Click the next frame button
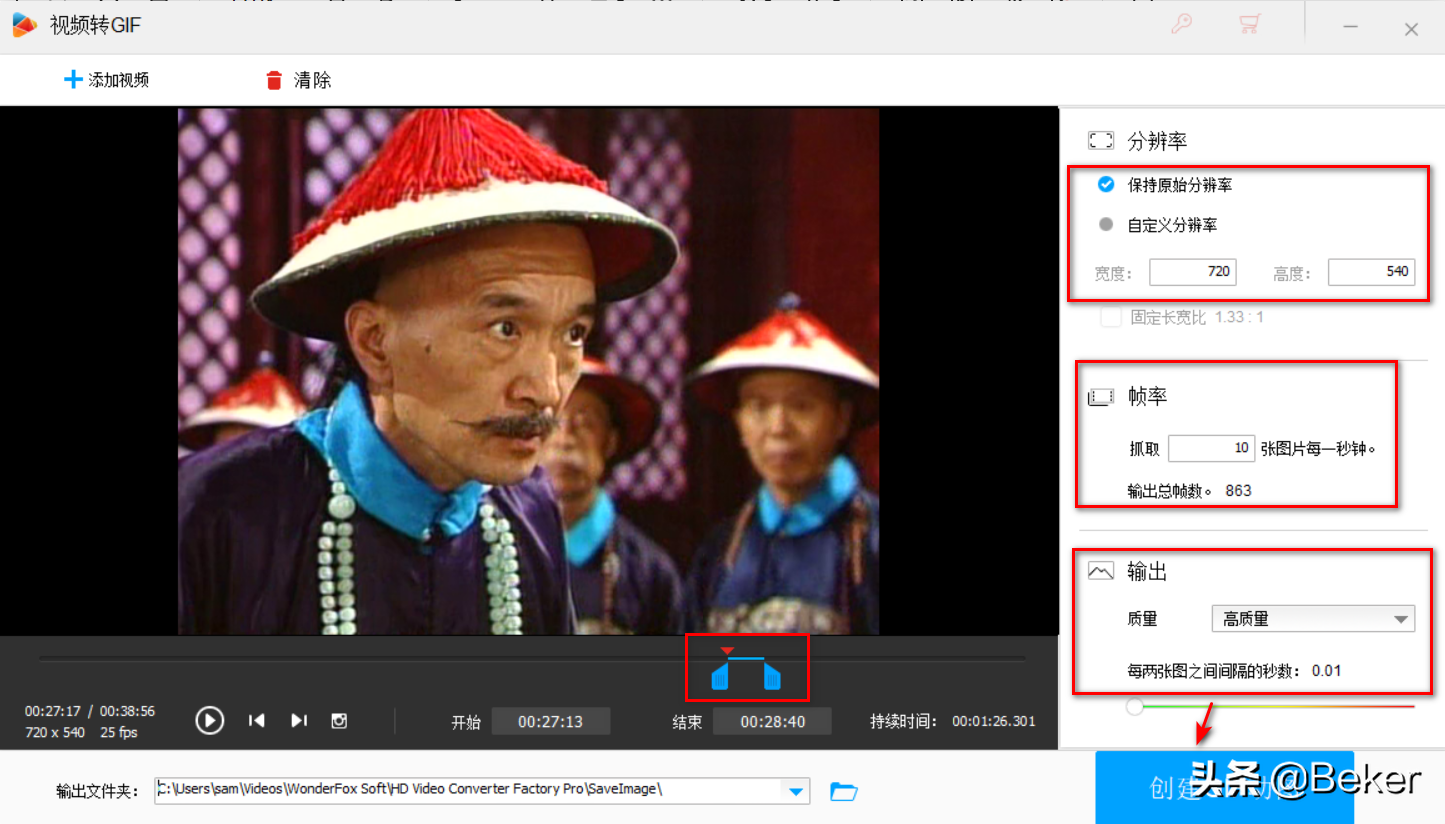This screenshot has height=824, width=1445. point(298,720)
